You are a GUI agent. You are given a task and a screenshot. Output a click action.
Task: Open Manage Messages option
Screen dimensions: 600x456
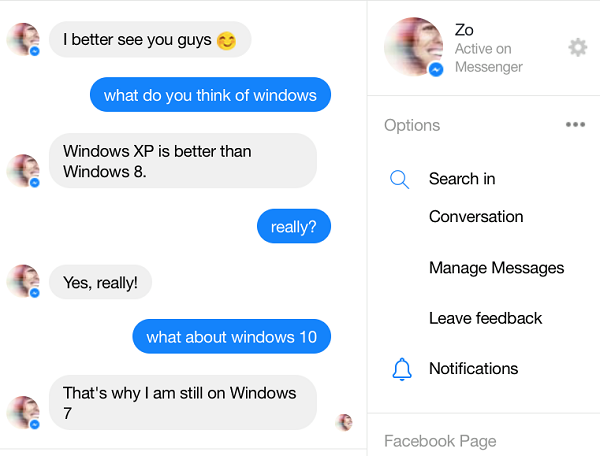click(x=497, y=268)
